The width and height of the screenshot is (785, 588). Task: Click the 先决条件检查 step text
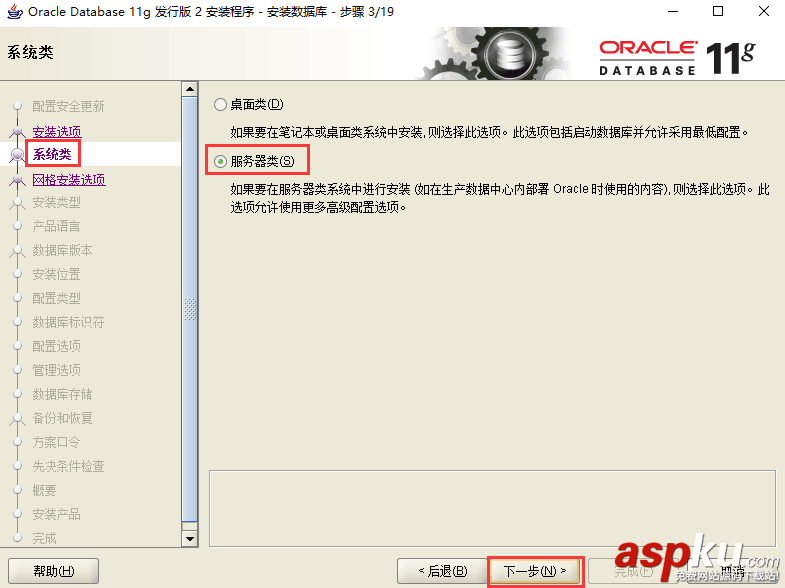(68, 466)
